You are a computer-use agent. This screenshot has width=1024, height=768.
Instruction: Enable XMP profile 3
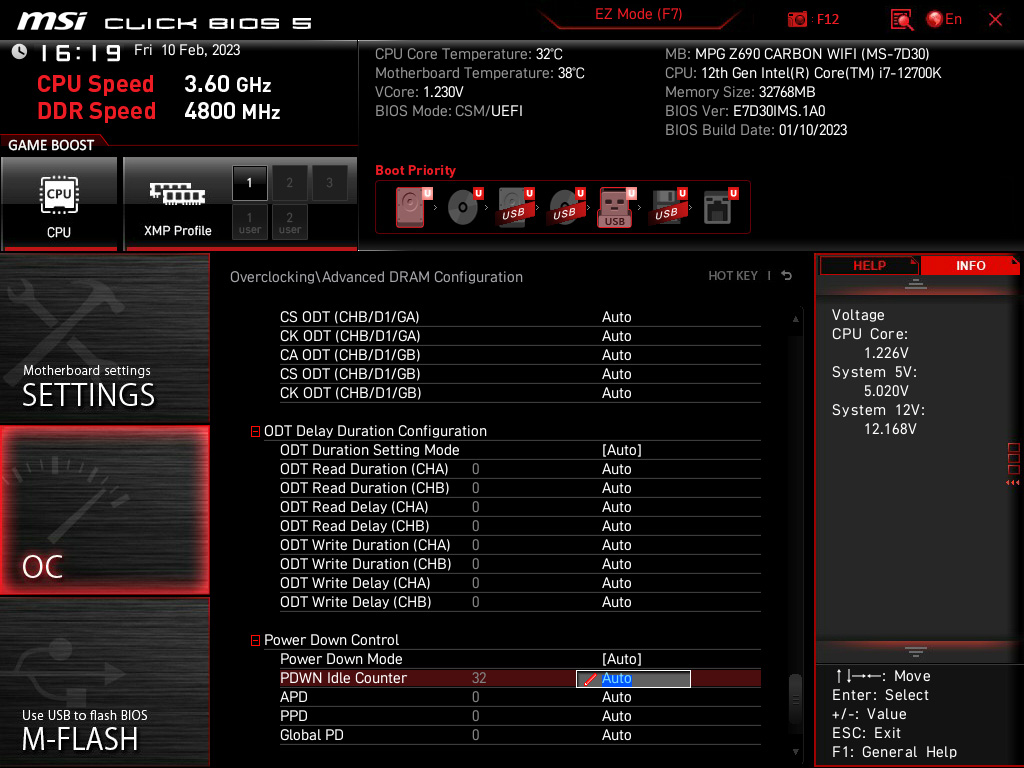click(x=329, y=183)
